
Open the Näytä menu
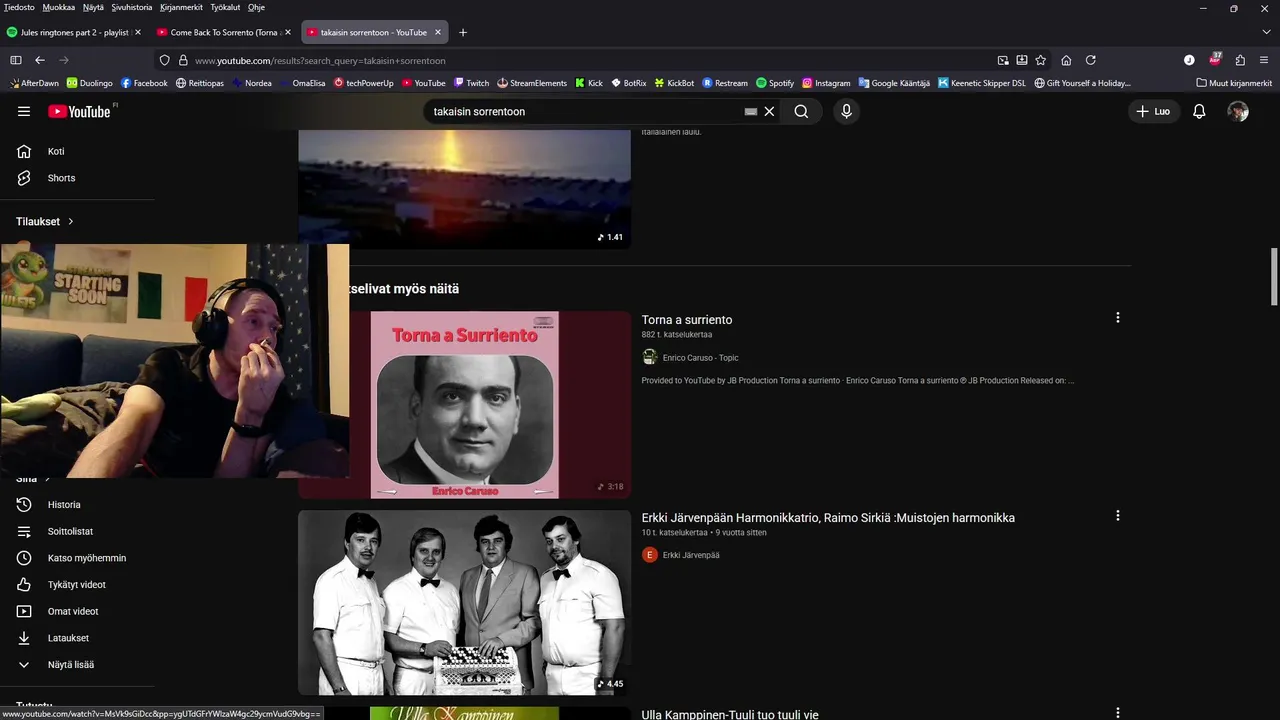click(93, 7)
